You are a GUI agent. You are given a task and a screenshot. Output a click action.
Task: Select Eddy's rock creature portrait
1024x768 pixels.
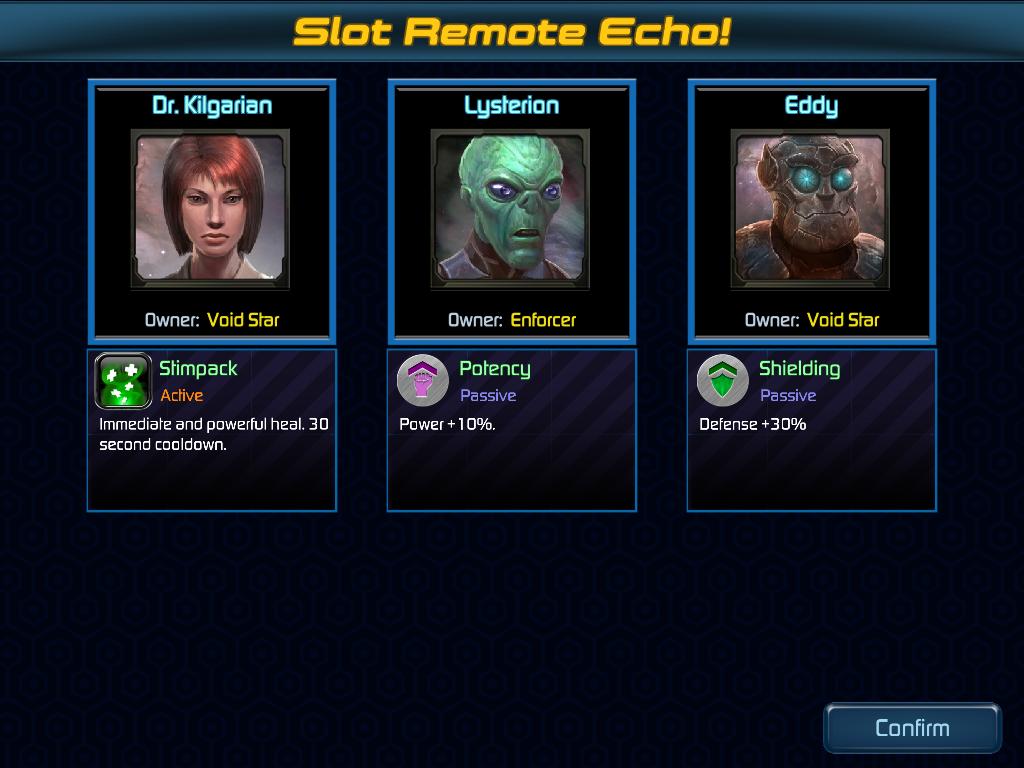coord(810,209)
